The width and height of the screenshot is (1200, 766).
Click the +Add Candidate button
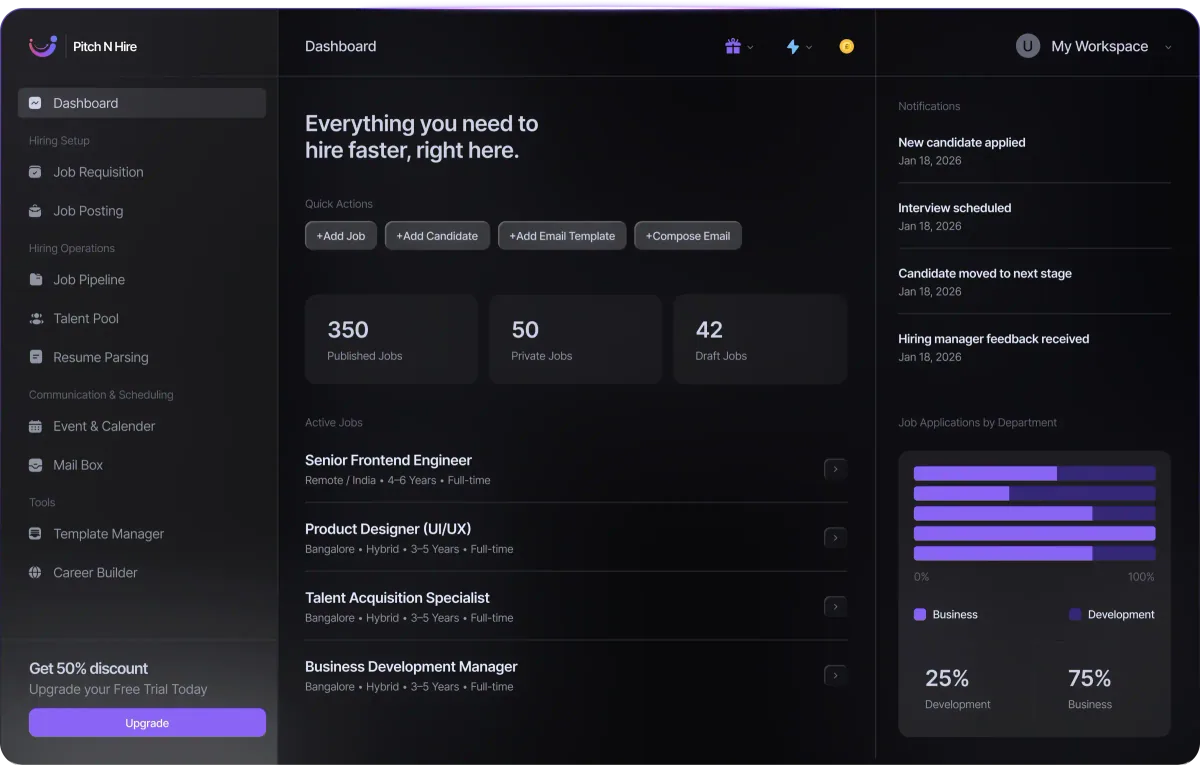[437, 236]
